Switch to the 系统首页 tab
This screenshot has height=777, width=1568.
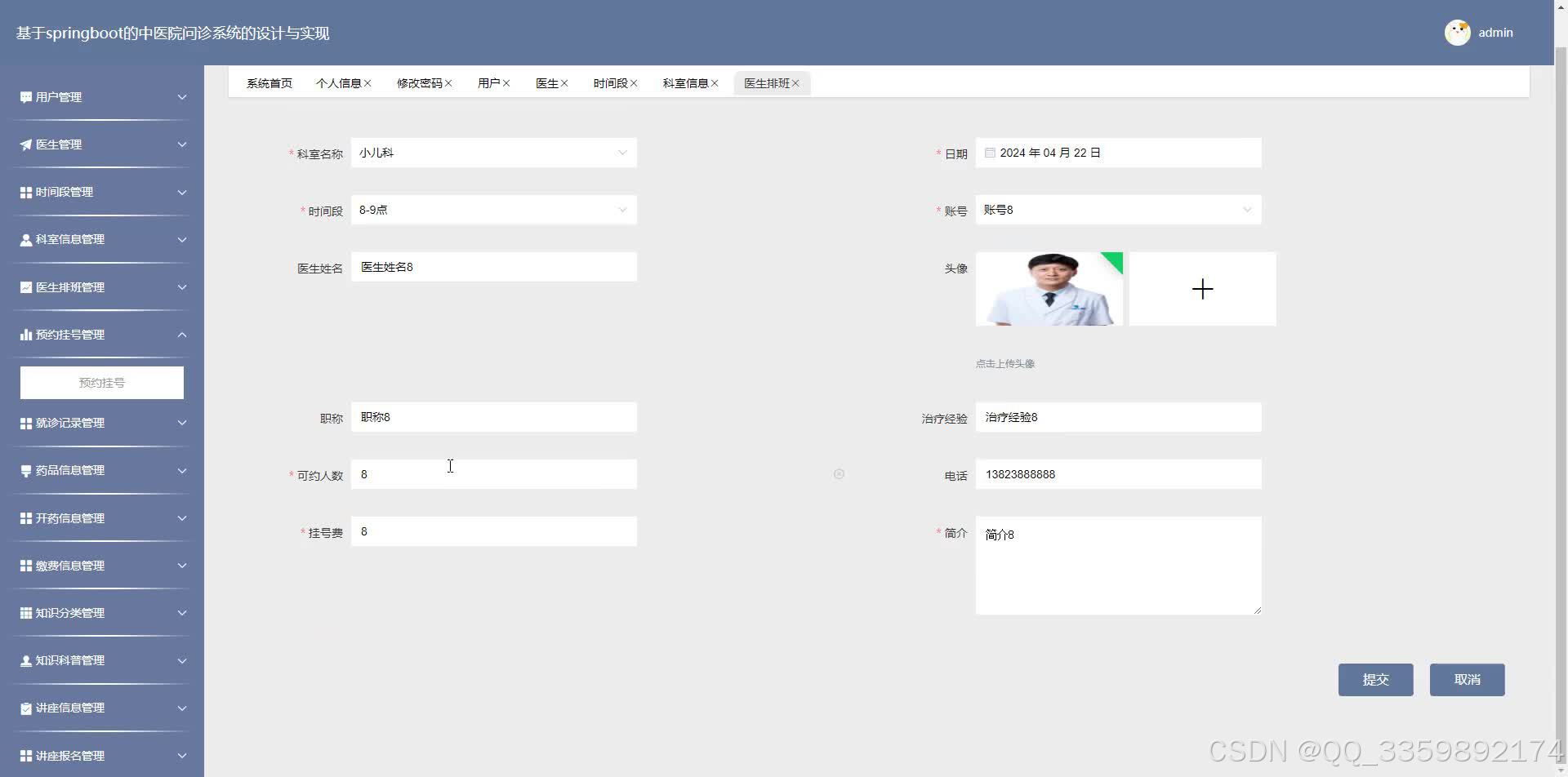coord(269,82)
